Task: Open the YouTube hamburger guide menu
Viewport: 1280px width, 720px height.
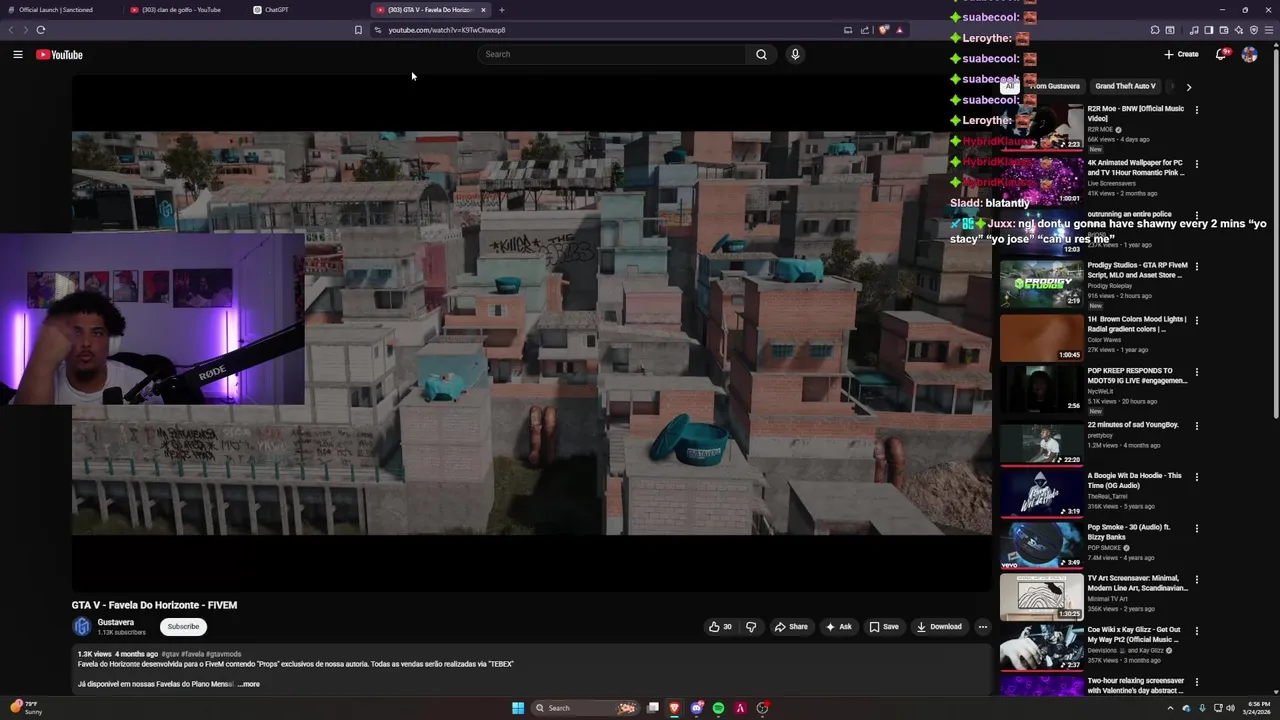Action: [18, 55]
